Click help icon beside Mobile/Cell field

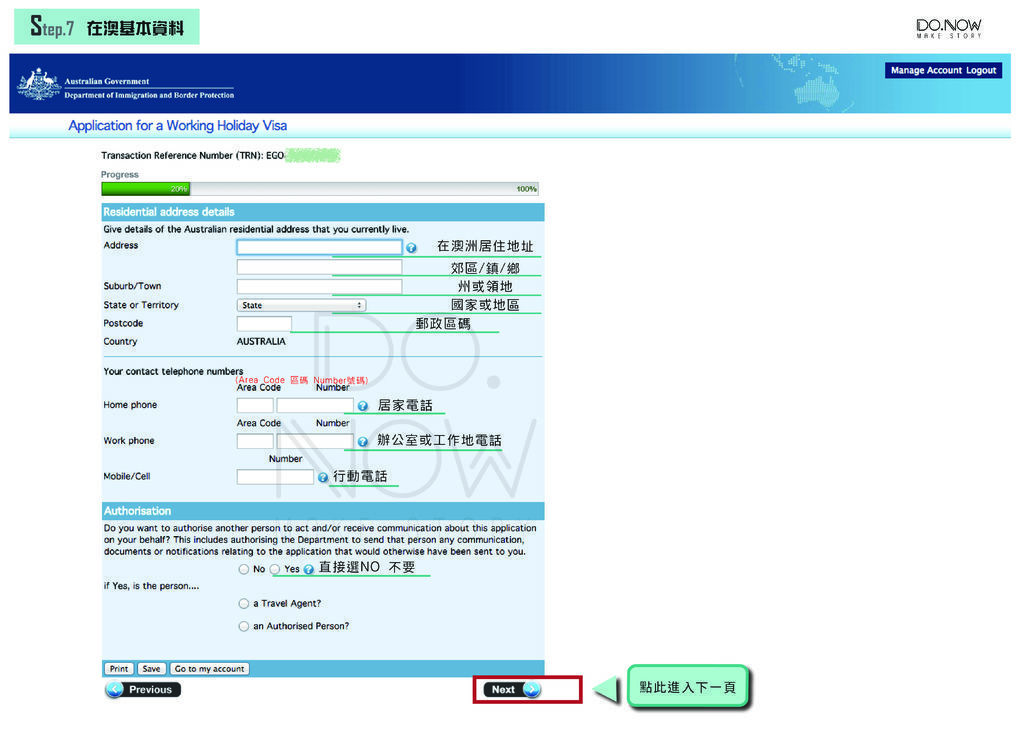tap(323, 478)
